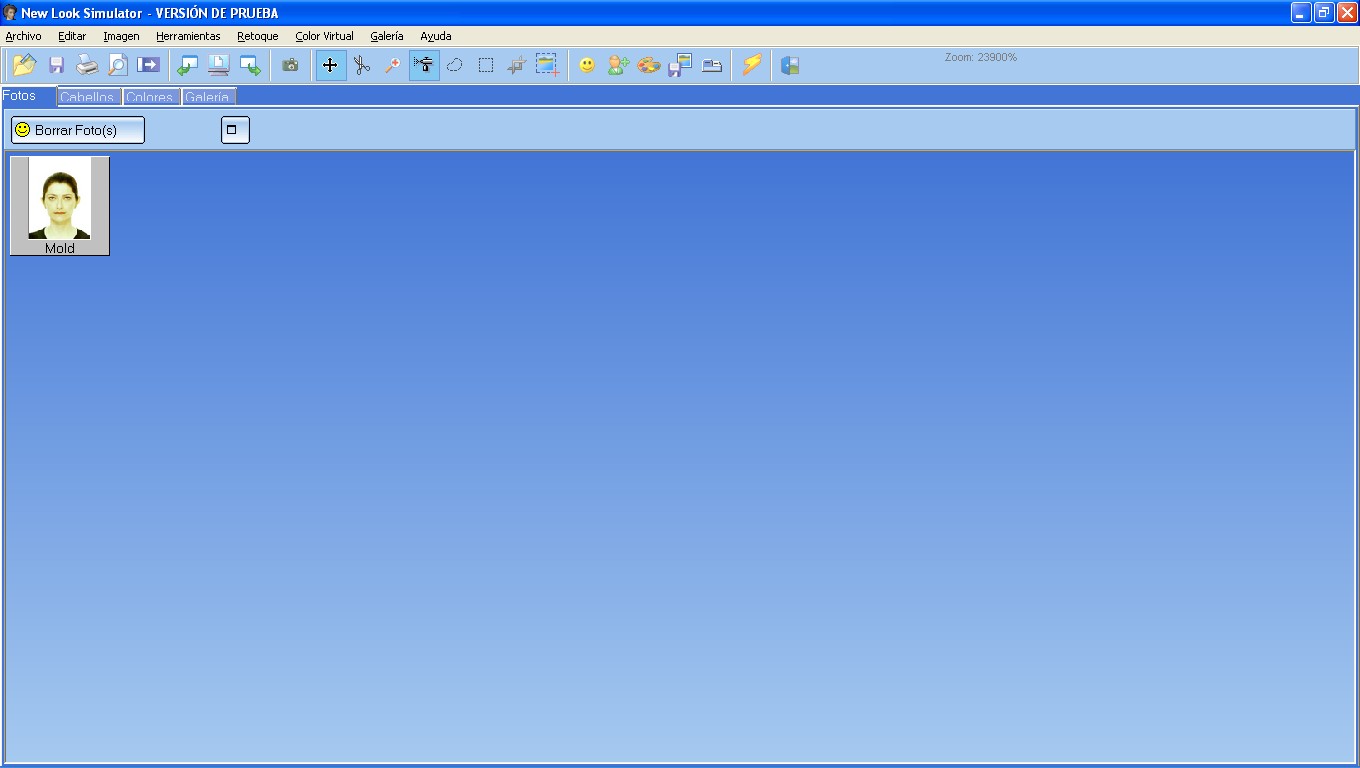The image size is (1360, 768).
Task: Click the image selection-add icon
Action: 547,65
